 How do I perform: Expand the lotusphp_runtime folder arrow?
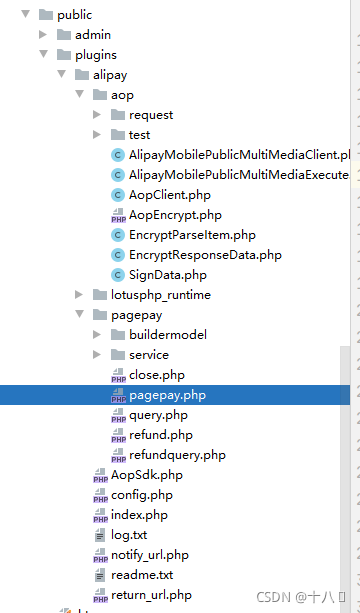coord(79,294)
